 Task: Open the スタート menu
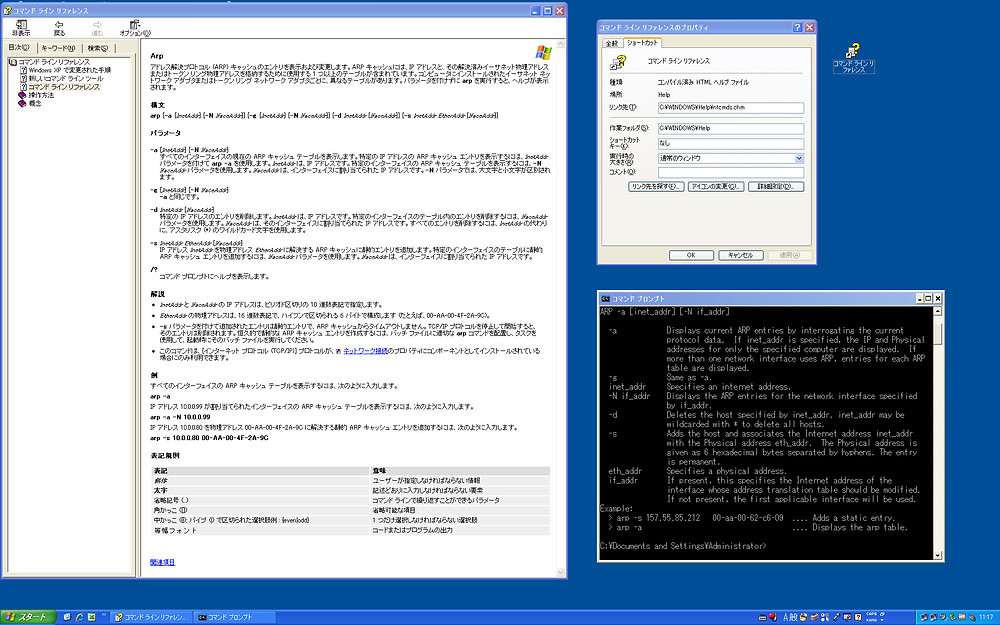coord(29,617)
